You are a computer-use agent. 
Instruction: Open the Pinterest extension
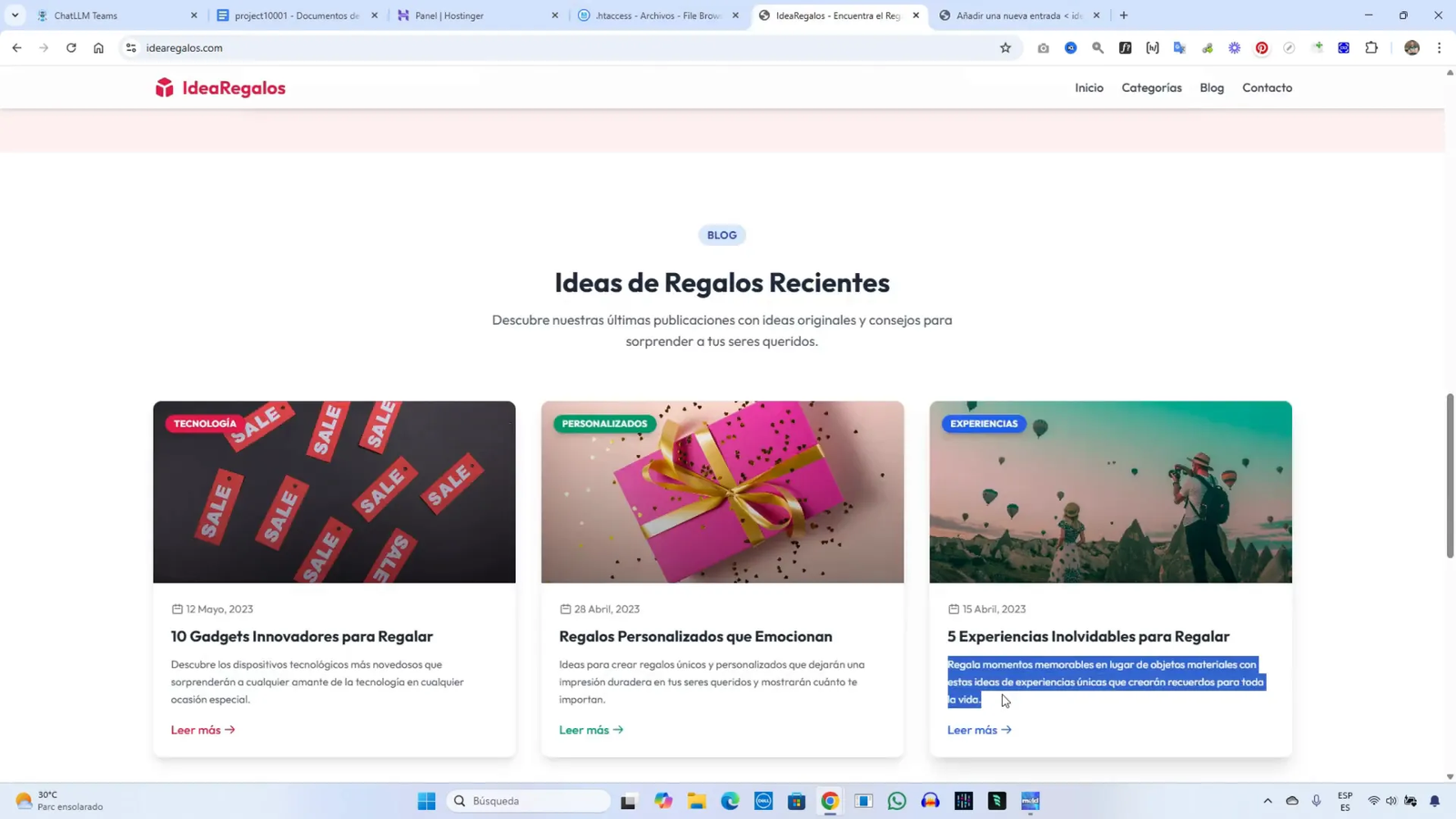click(1261, 48)
